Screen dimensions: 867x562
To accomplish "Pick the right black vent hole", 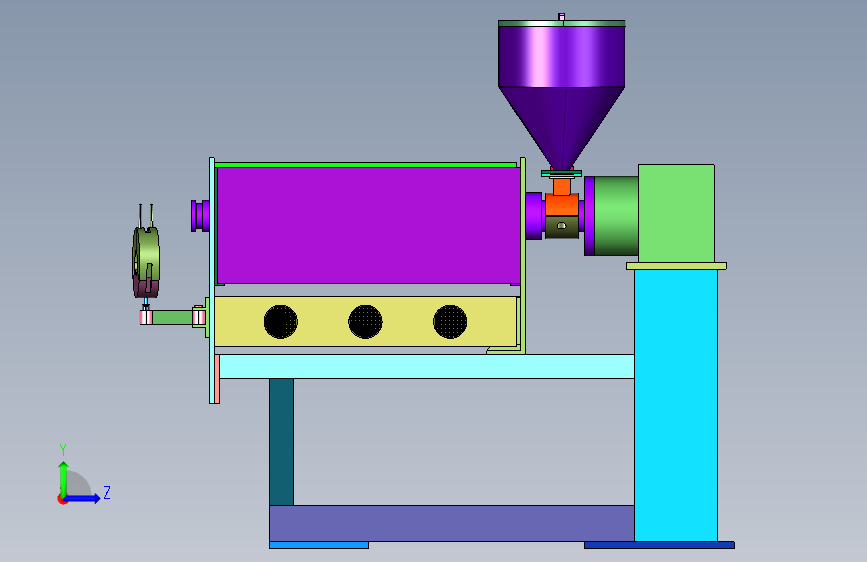I will pyautogui.click(x=450, y=321).
